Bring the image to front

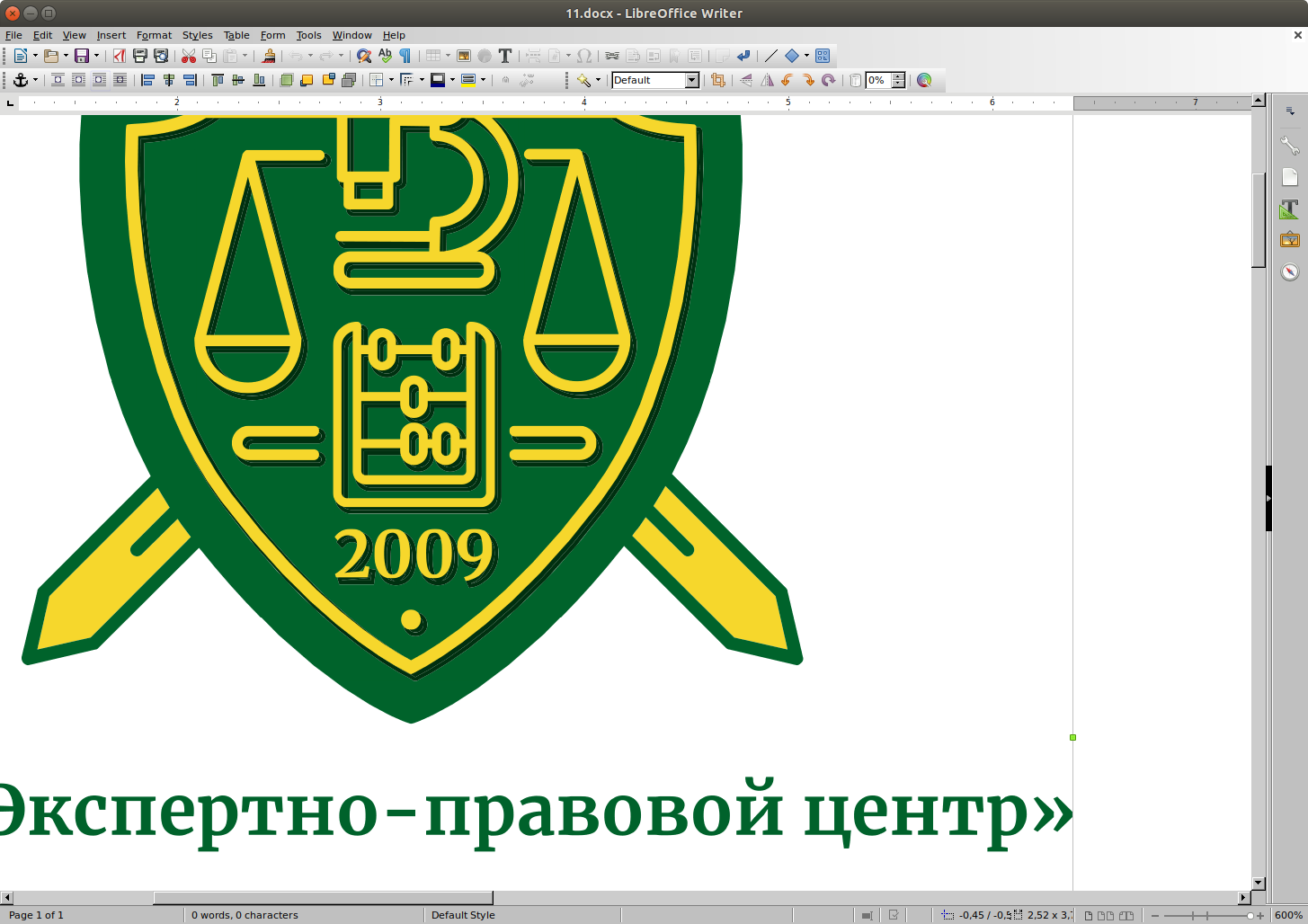[x=287, y=80]
